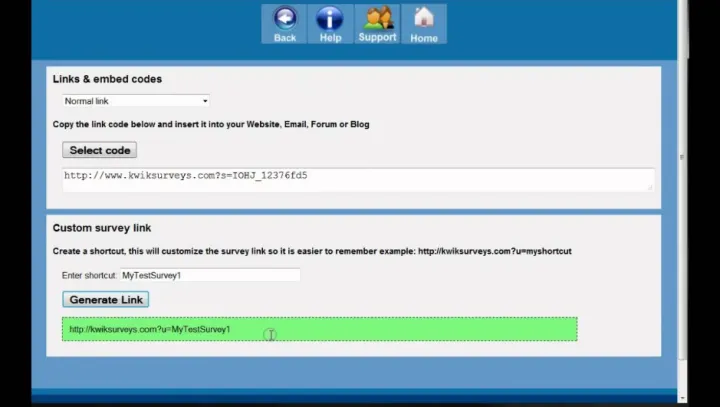Click the resize grip of the code box
The height and width of the screenshot is (407, 720).
650,187
